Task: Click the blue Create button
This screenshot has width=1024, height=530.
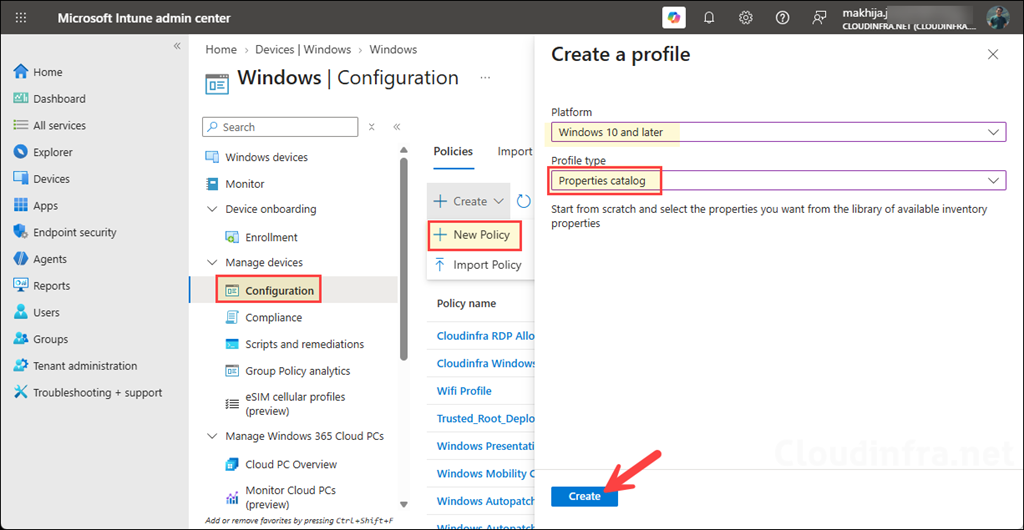Action: click(x=584, y=496)
